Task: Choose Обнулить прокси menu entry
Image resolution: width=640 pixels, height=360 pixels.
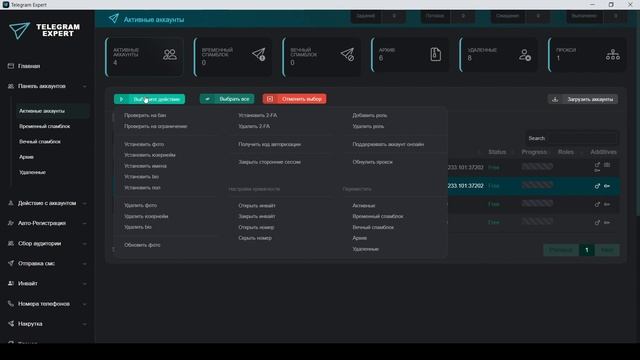Action: point(372,162)
